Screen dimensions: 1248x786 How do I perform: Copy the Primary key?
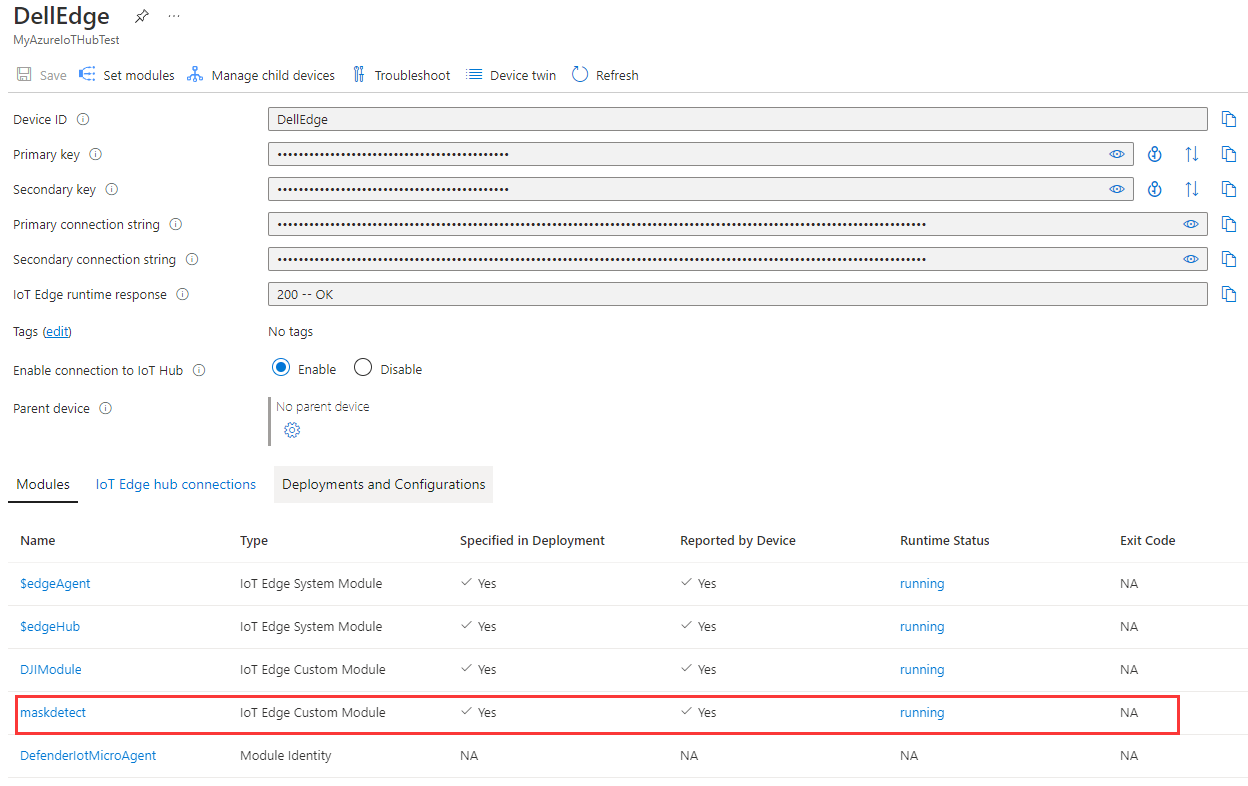coord(1229,154)
